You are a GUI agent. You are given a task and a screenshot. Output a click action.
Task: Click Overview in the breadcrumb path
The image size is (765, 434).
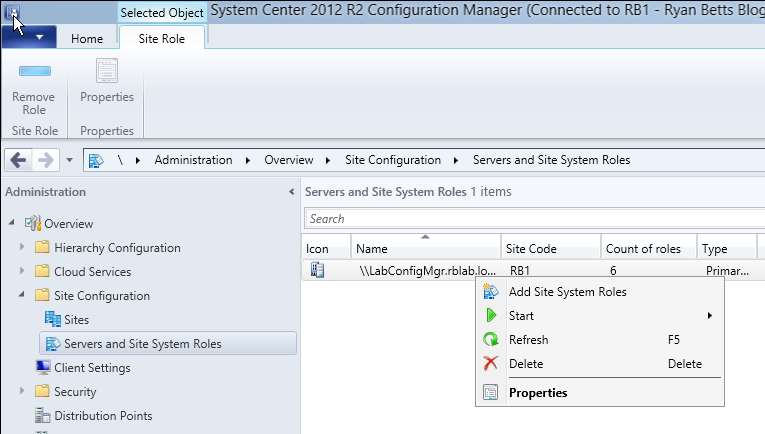click(289, 160)
